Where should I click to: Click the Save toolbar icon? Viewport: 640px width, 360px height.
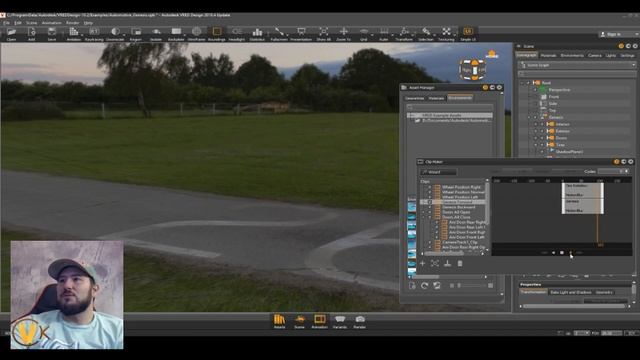tap(51, 32)
